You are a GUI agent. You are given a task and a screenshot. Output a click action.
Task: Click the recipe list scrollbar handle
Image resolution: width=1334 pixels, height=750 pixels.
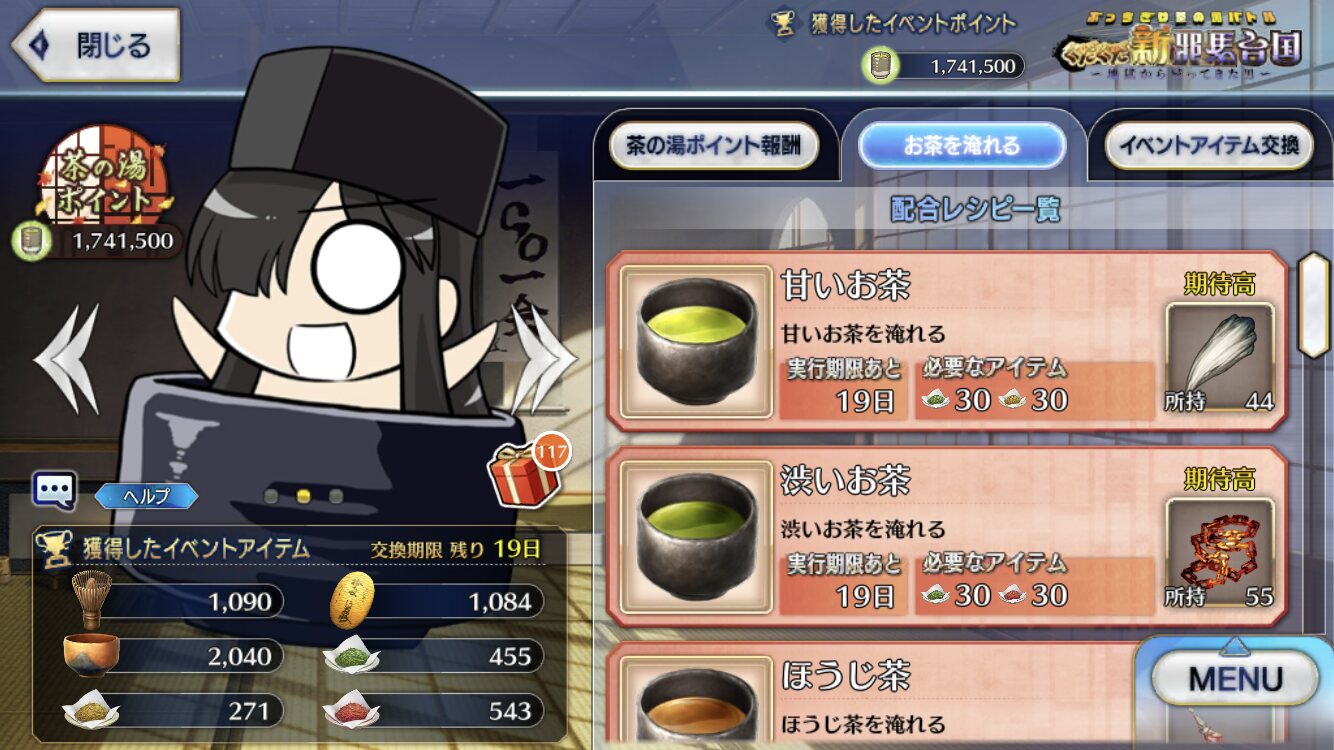[x=1314, y=305]
